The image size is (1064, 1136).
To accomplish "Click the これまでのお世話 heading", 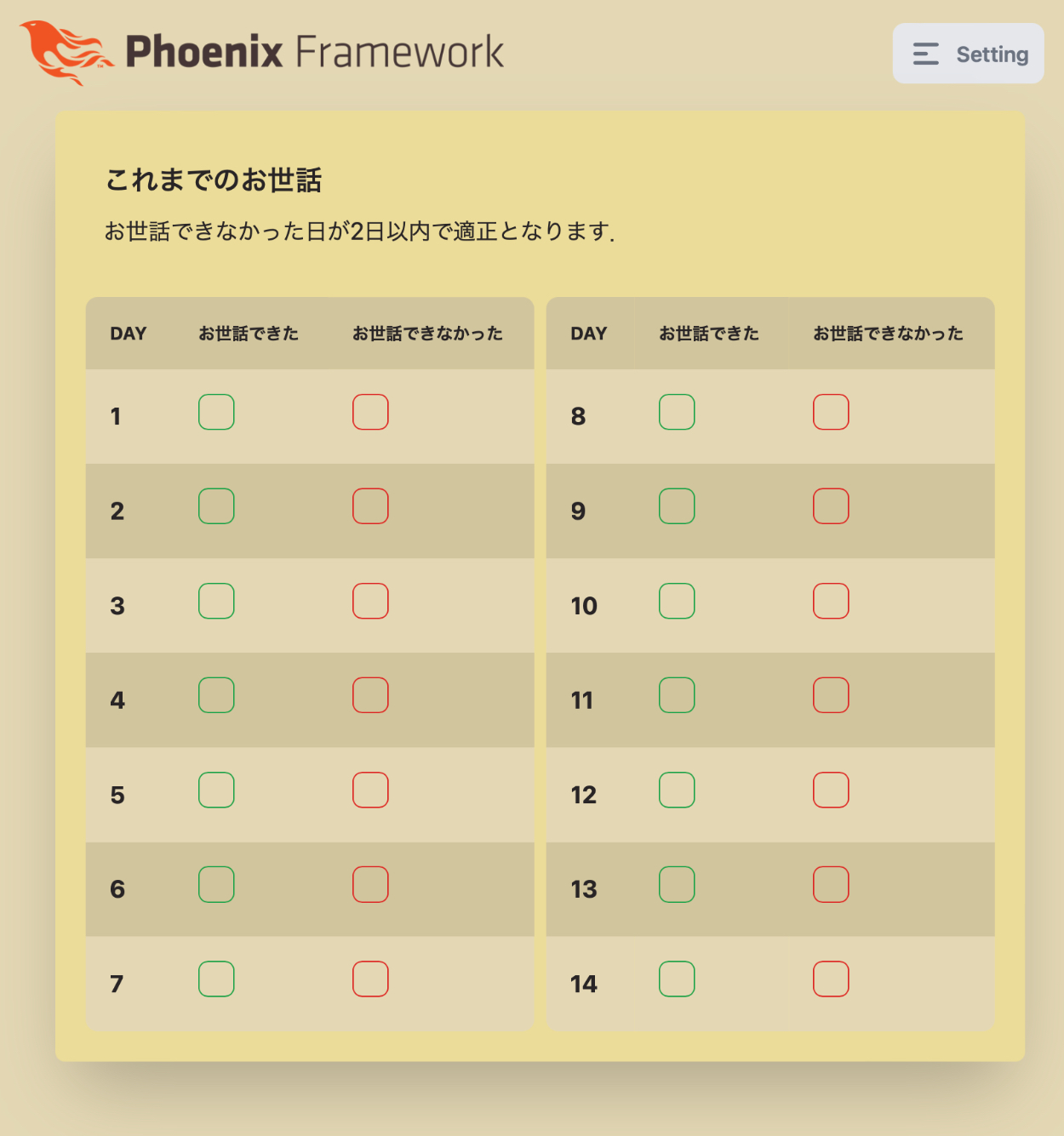I will click(214, 180).
